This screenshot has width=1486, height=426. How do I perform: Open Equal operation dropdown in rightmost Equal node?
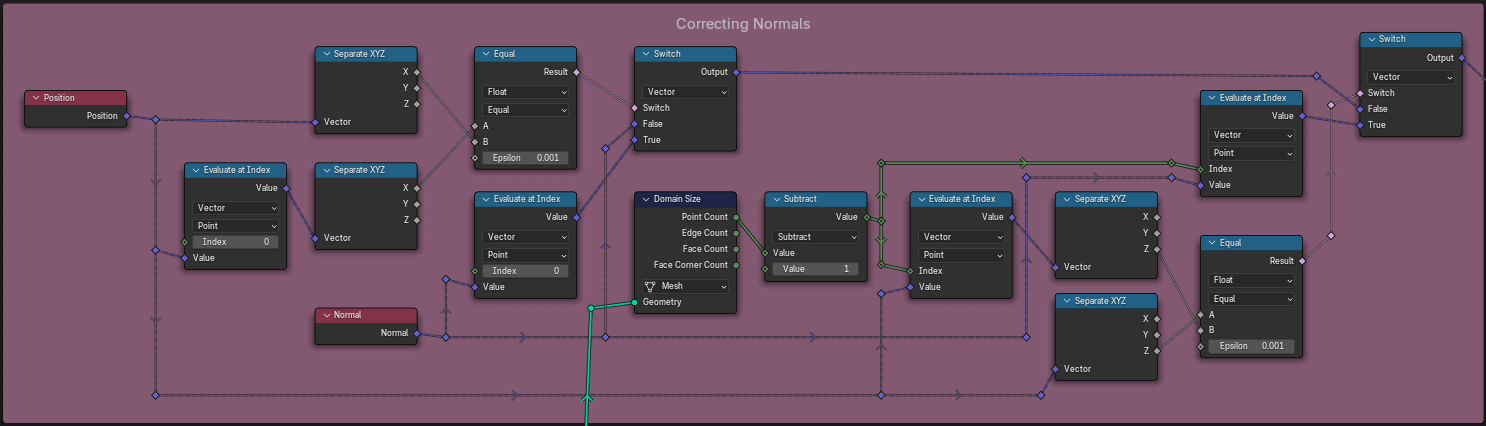tap(1252, 298)
